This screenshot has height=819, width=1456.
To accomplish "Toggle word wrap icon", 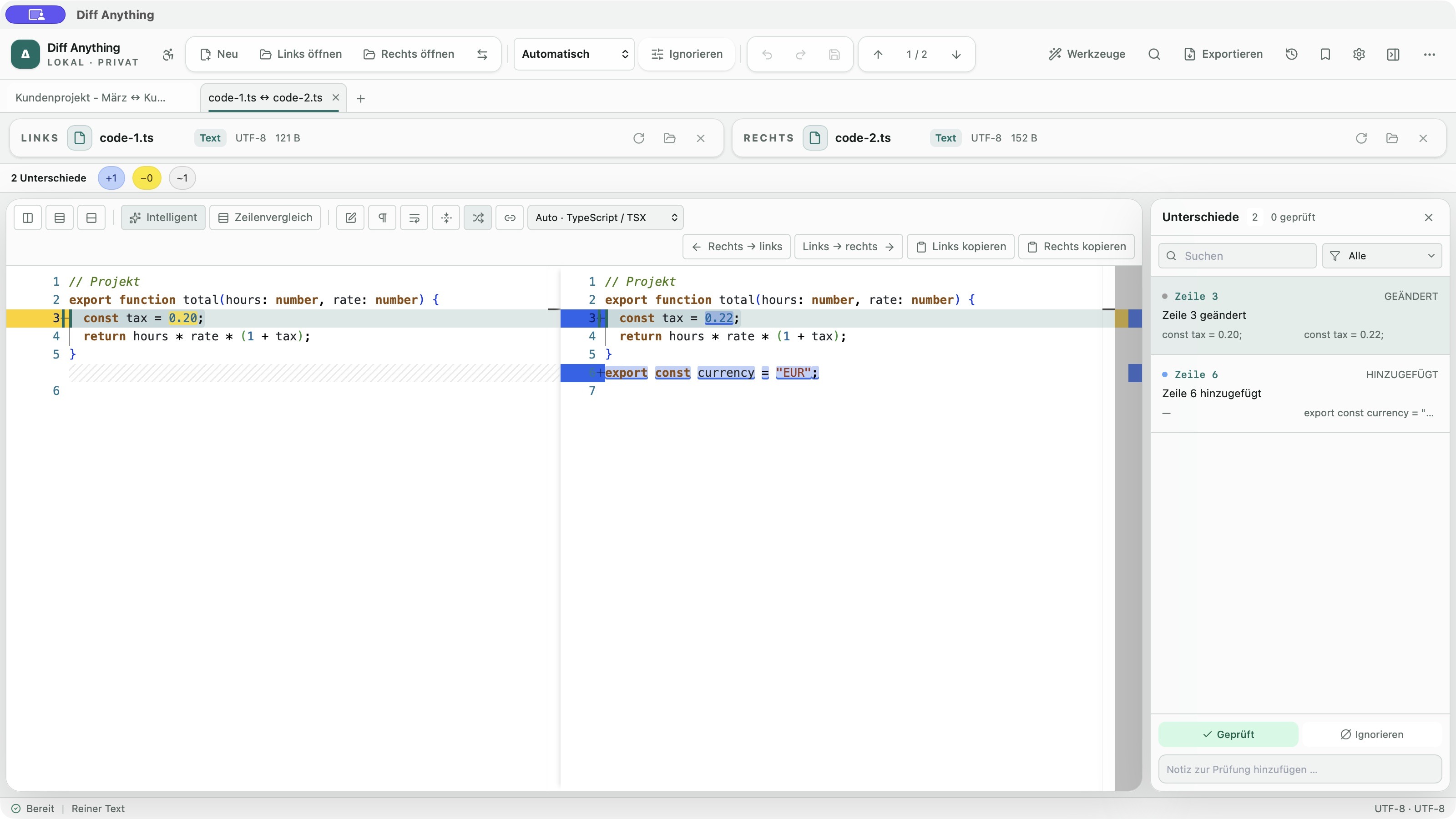I will [415, 217].
